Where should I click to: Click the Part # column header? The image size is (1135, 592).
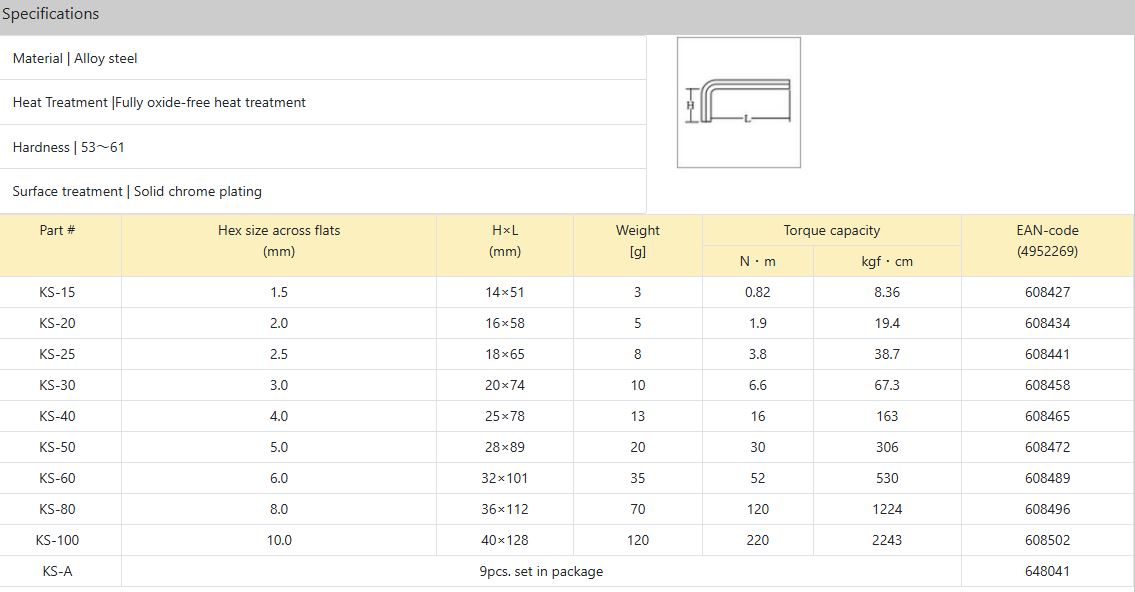(x=57, y=230)
